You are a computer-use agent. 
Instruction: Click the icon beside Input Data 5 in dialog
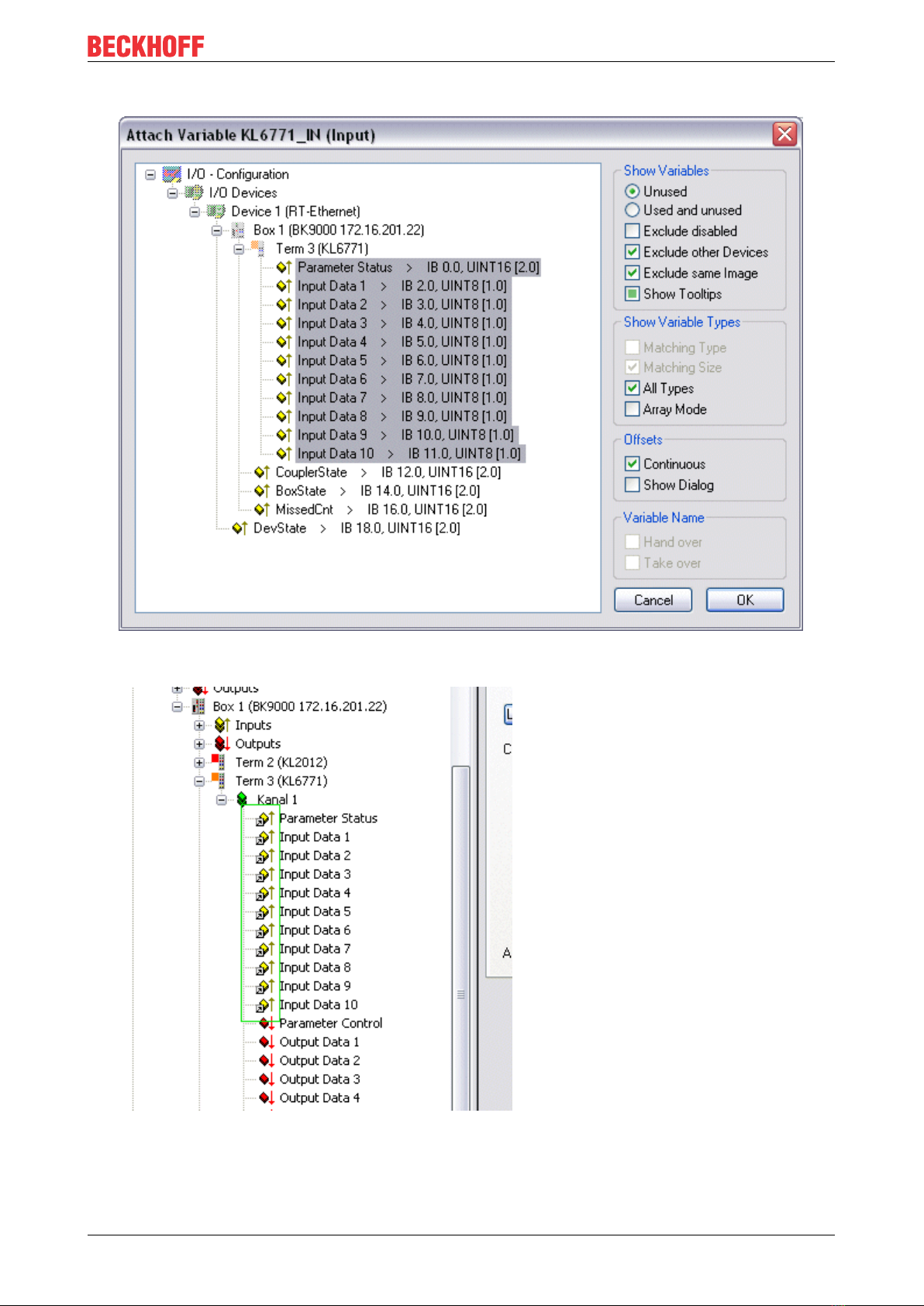point(284,360)
